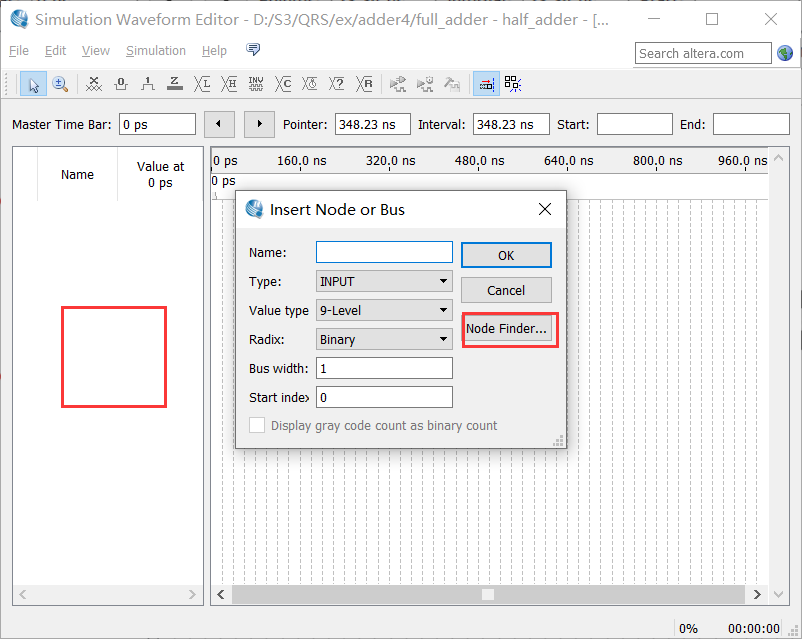Image resolution: width=802 pixels, height=639 pixels.
Task: Open the Node Finder
Action: pos(506,328)
